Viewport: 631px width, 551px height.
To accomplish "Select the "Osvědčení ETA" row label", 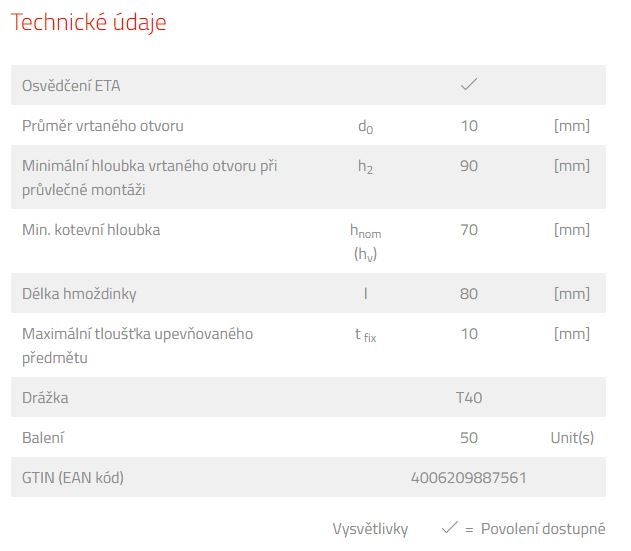I will pyautogui.click(x=71, y=86).
